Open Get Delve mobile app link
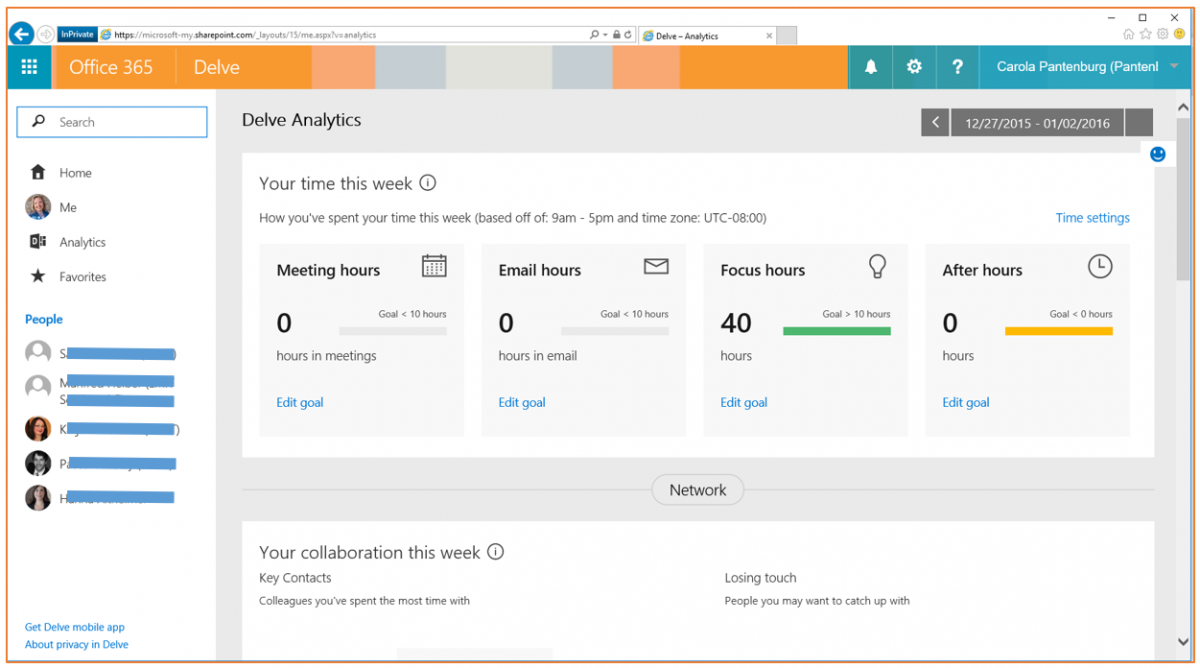This screenshot has width=1200, height=668. tap(75, 627)
